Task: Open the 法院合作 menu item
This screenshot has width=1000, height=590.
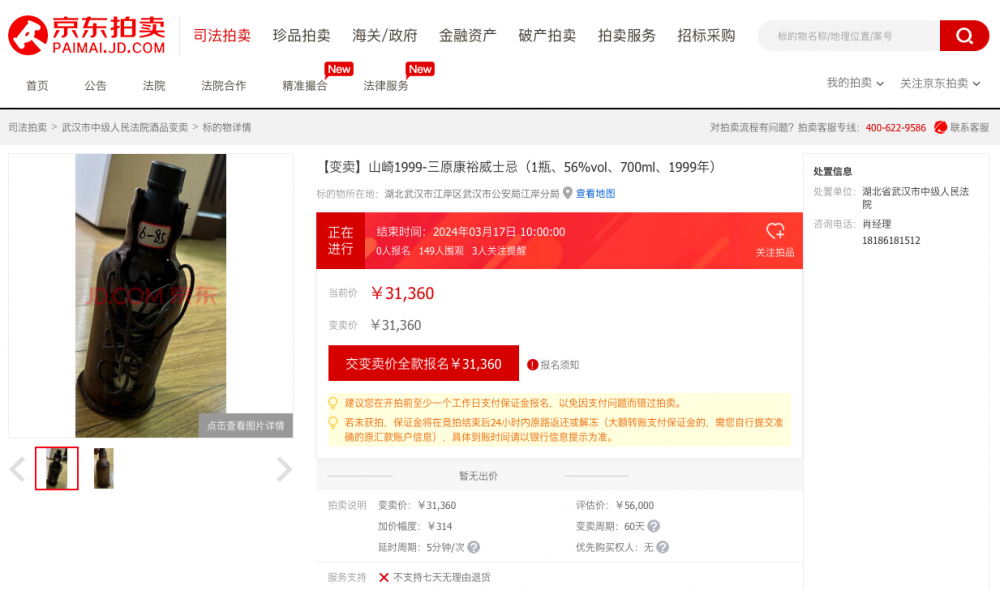Action: (224, 85)
